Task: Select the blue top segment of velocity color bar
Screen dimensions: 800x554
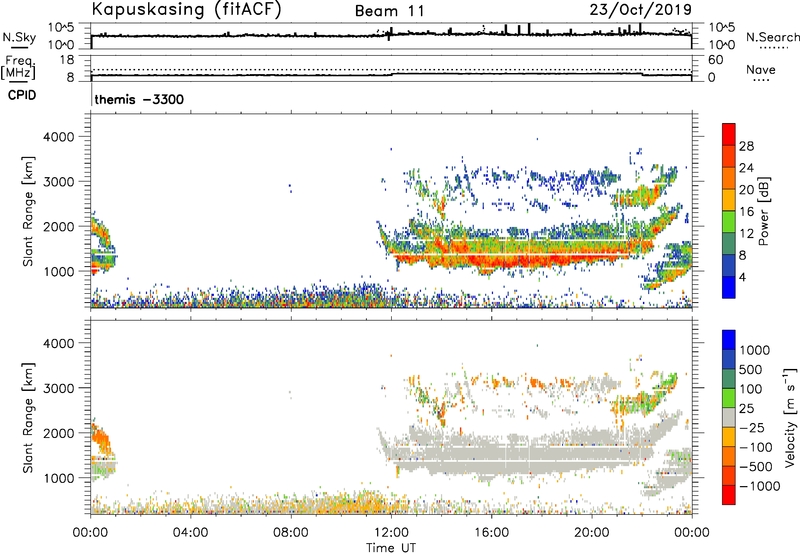Action: (x=729, y=340)
